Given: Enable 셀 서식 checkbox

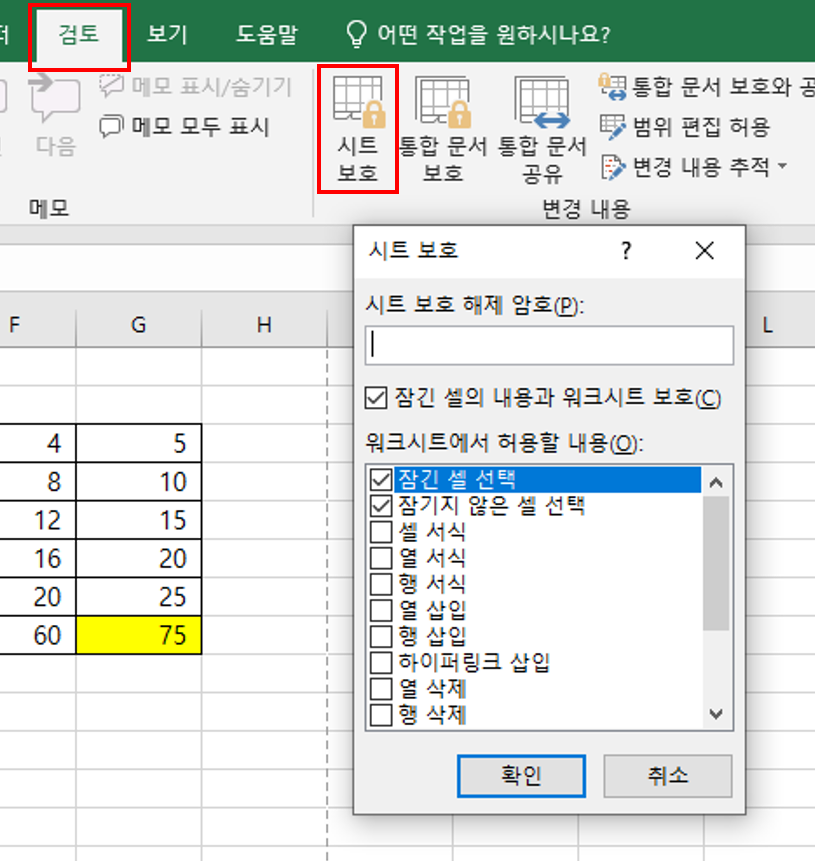Looking at the screenshot, I should pyautogui.click(x=381, y=532).
